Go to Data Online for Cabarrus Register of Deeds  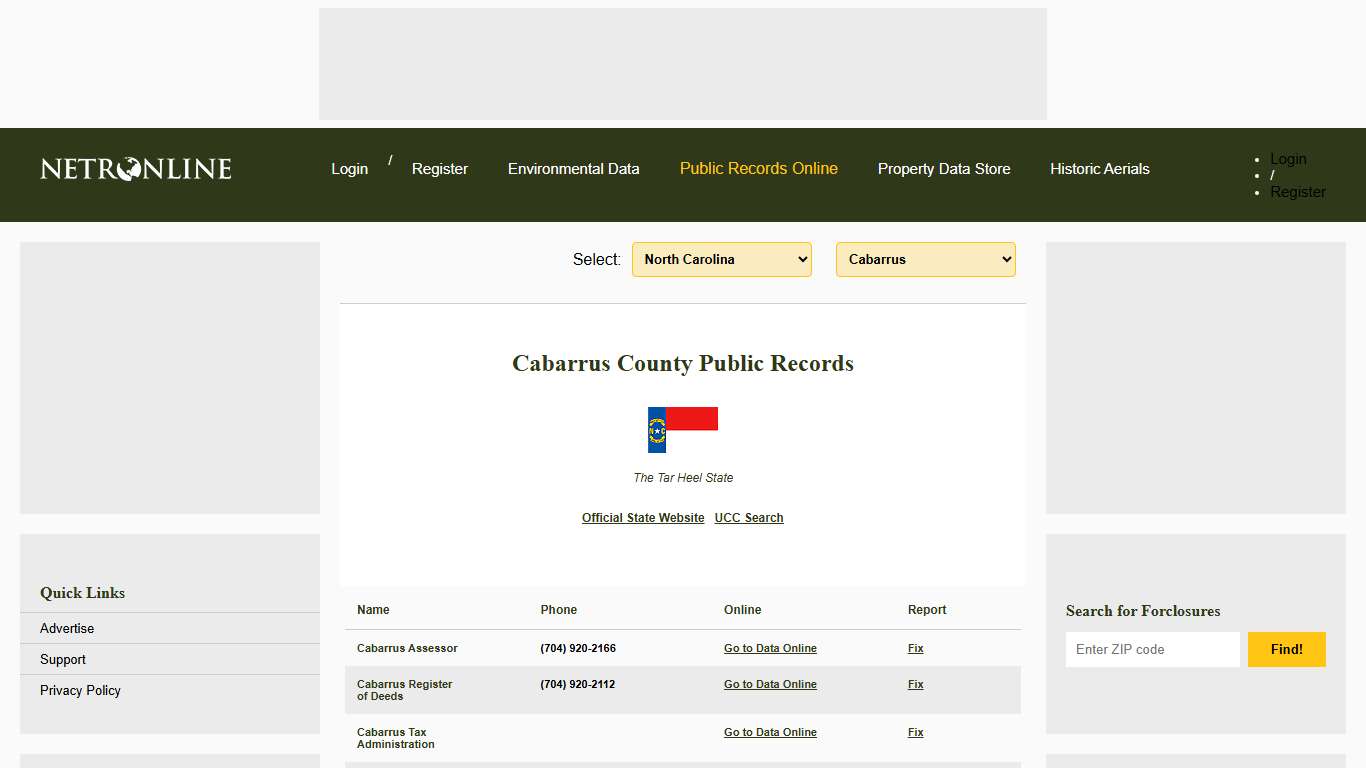(770, 684)
